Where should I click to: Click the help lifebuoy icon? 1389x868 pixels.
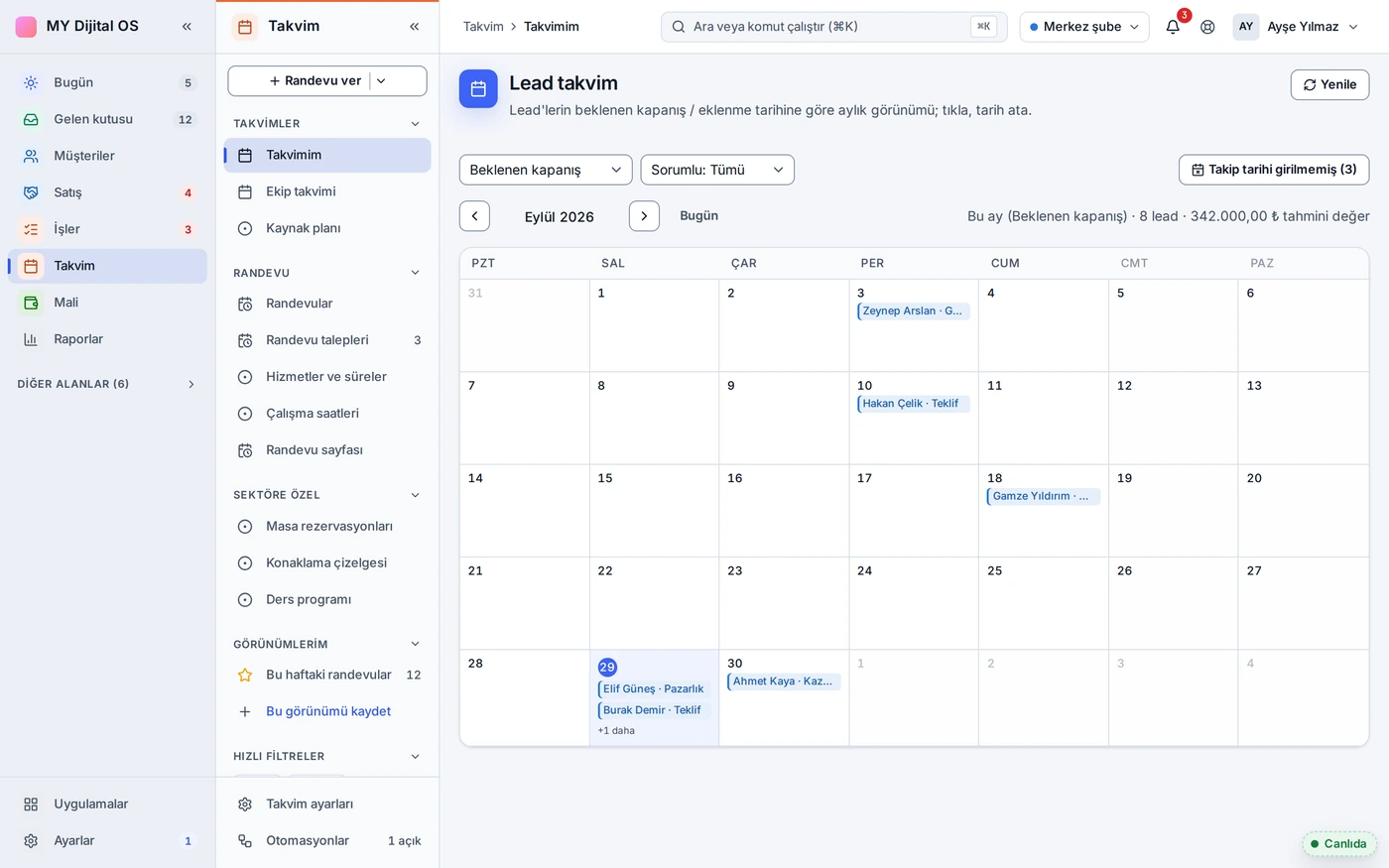[x=1207, y=27]
